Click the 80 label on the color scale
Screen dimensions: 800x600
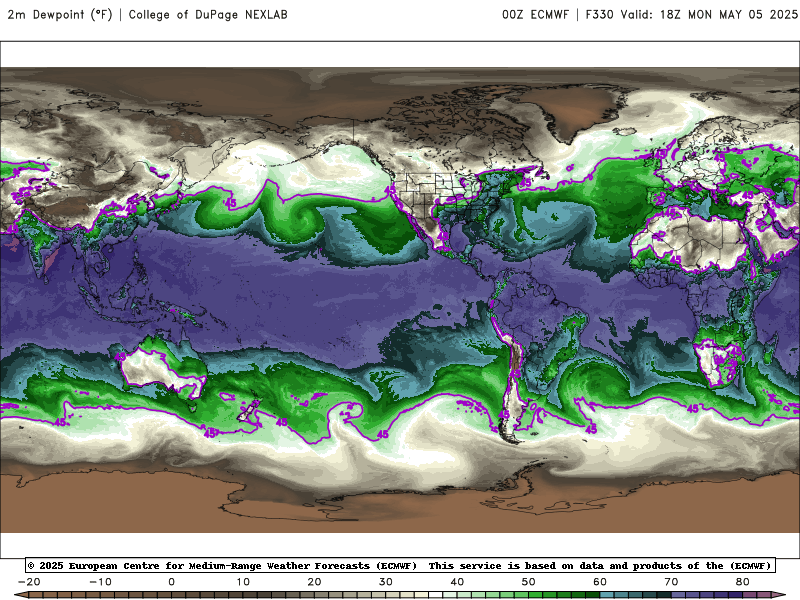coord(743,582)
